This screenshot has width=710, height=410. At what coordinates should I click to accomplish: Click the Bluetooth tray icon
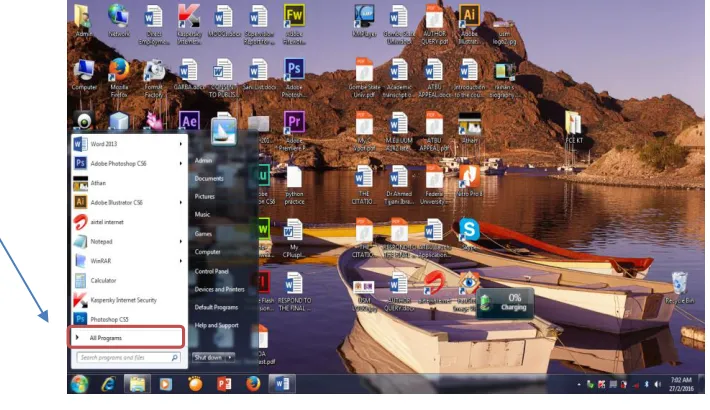[646, 384]
